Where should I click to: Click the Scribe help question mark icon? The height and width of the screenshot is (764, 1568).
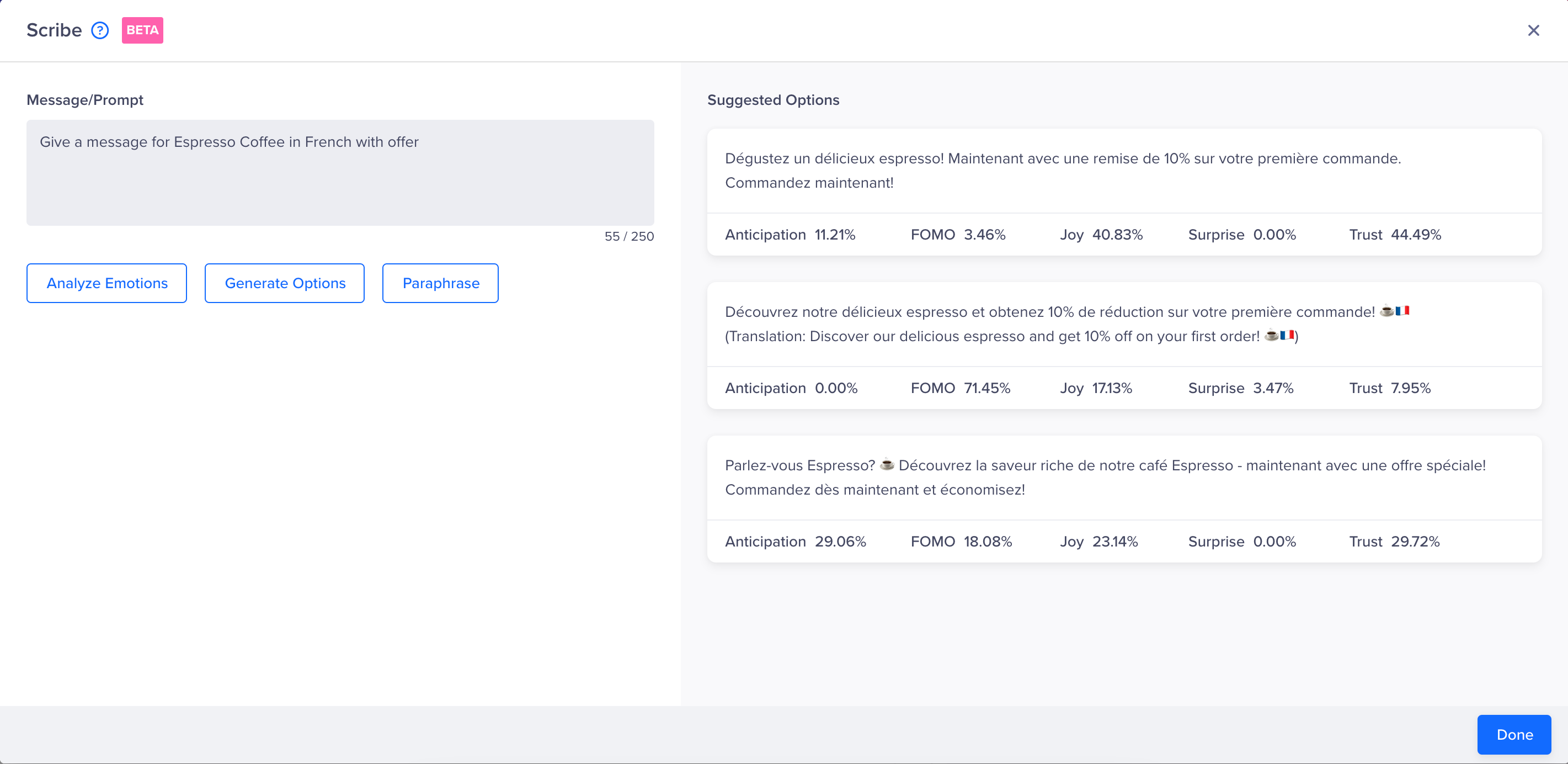point(100,30)
